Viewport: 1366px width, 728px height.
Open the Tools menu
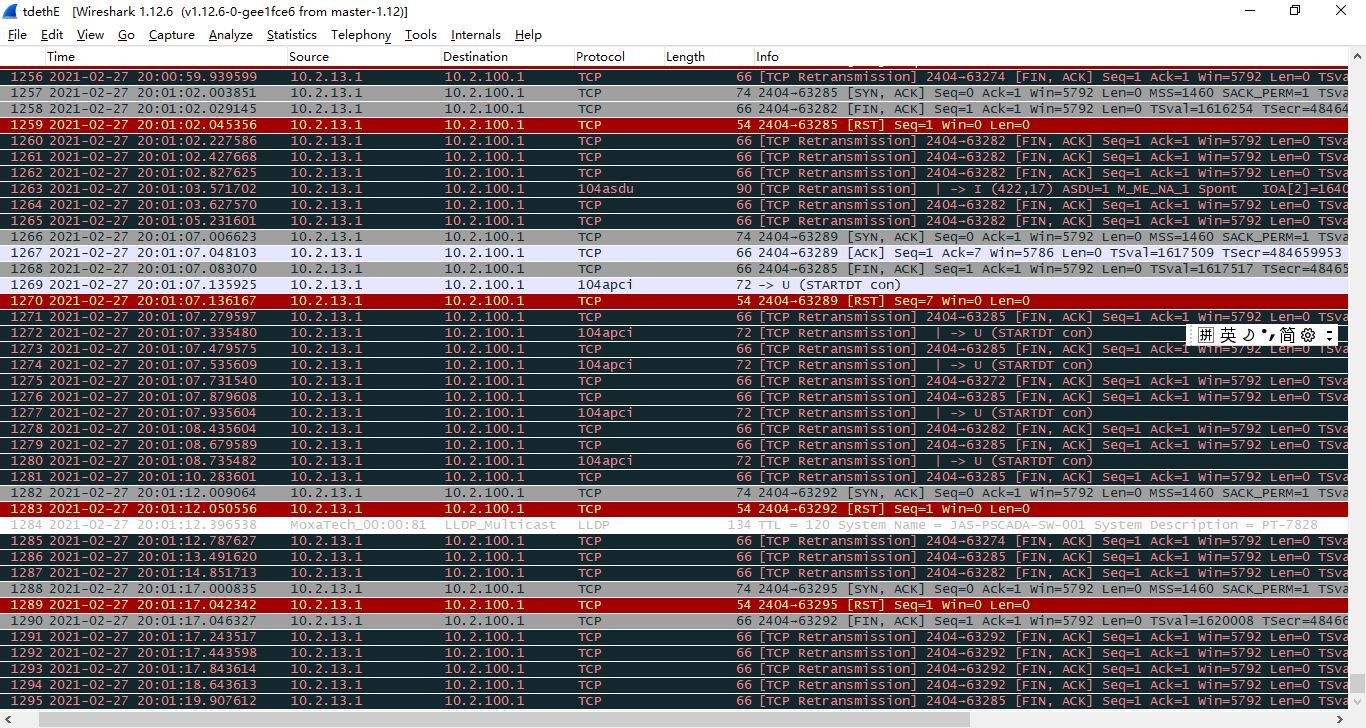420,34
